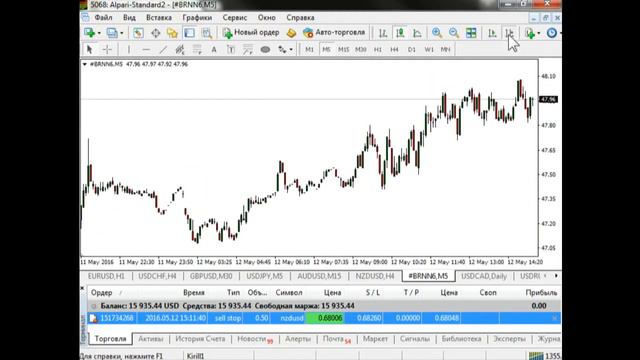The height and width of the screenshot is (360, 640).
Task: Switch timeframe to M15
Action: 343,49
